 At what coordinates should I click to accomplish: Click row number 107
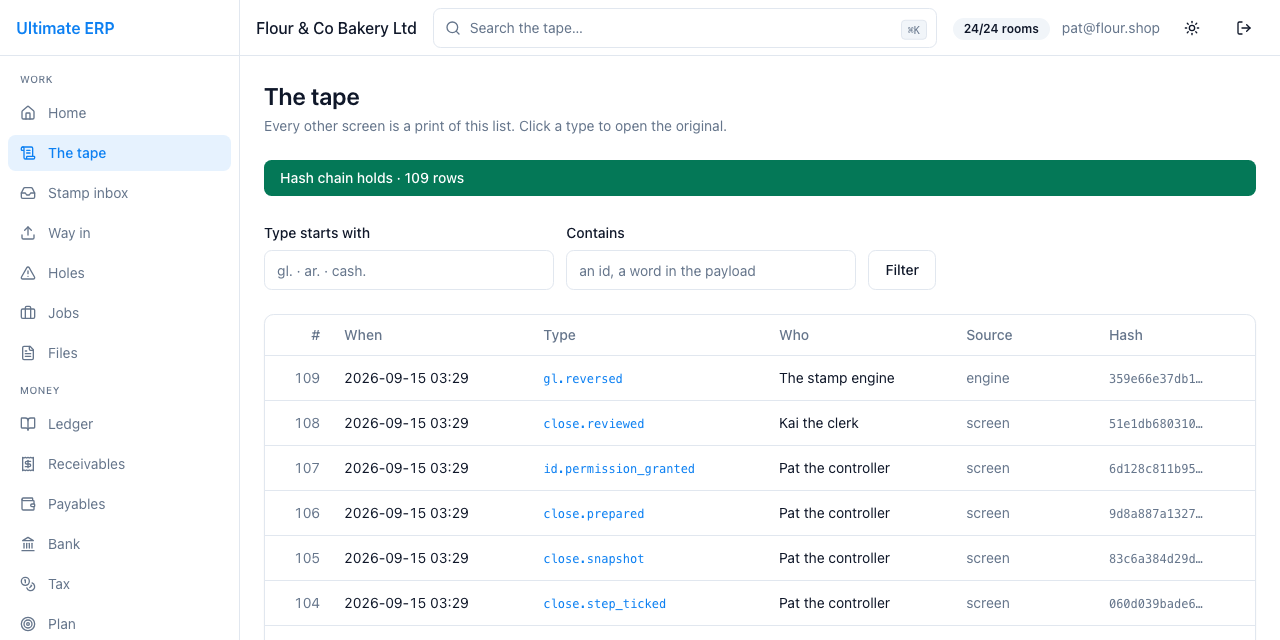[x=307, y=468]
